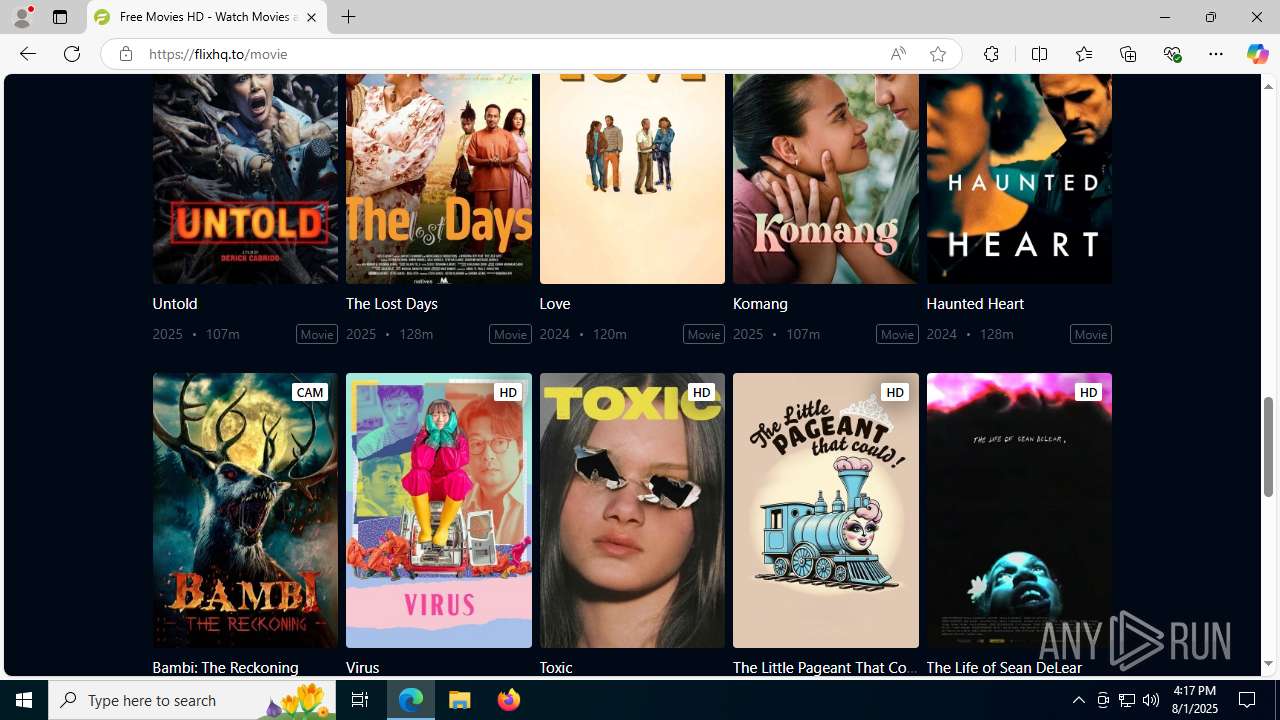Open the Untold movie poster
Viewport: 1280px width, 720px height.
click(x=245, y=179)
